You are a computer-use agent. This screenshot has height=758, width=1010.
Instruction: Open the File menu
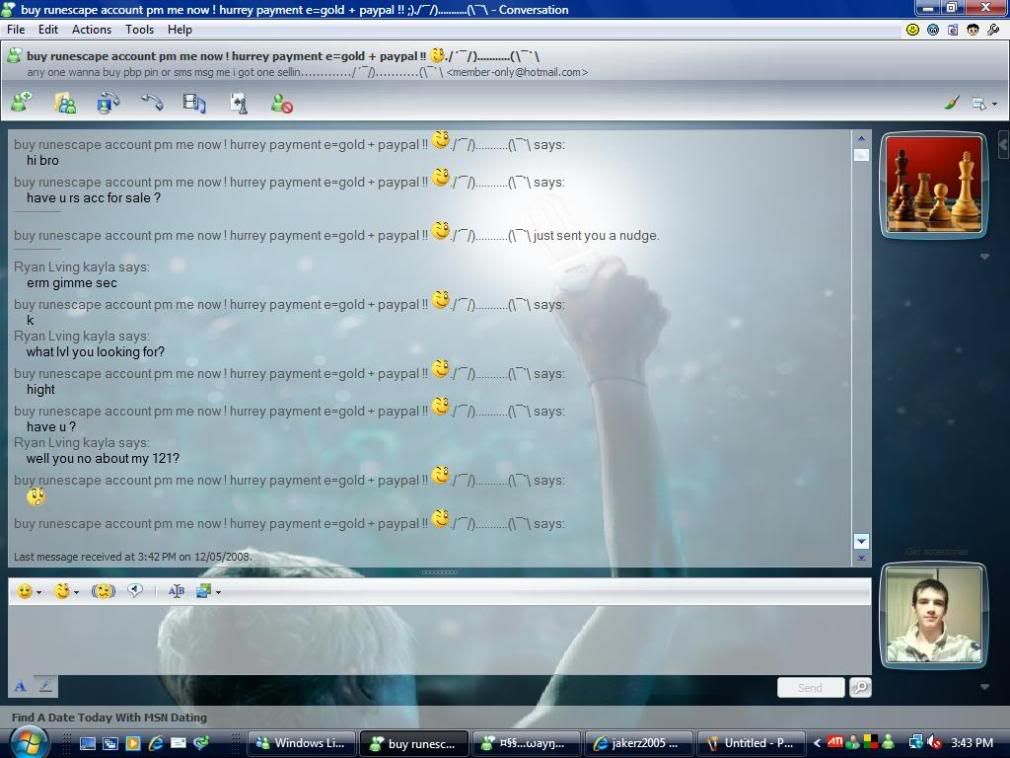pyautogui.click(x=15, y=30)
